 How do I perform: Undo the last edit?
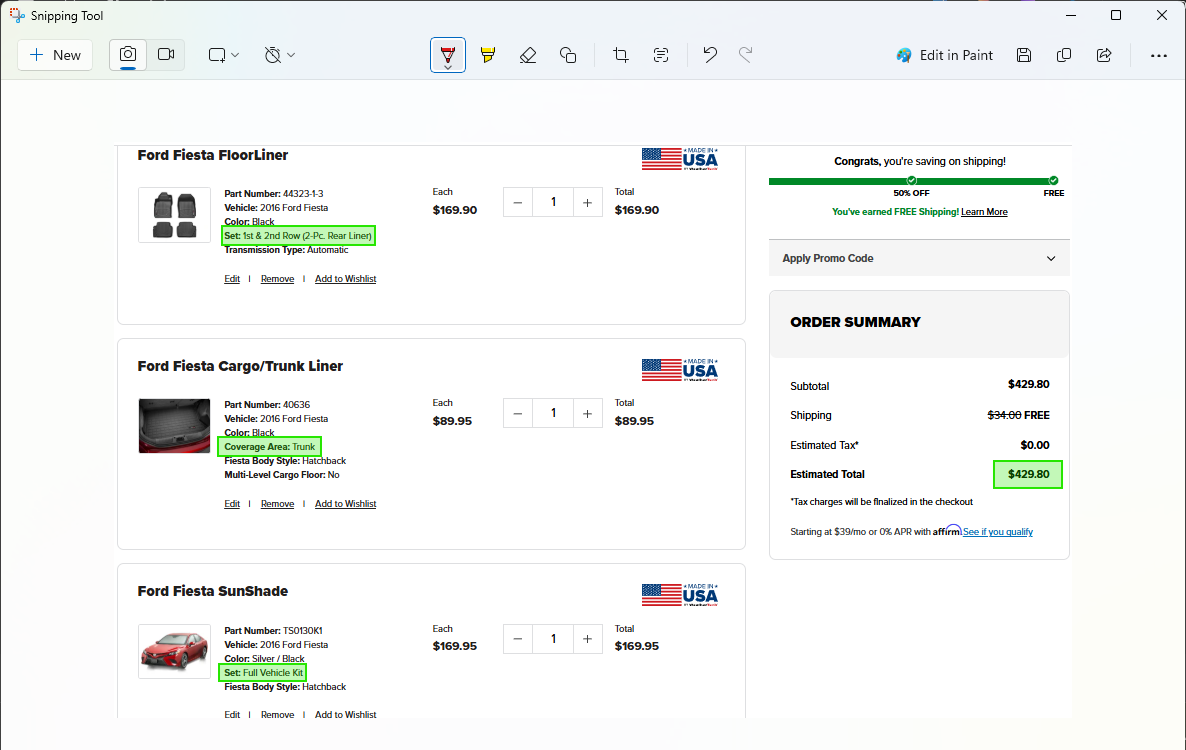coord(709,55)
